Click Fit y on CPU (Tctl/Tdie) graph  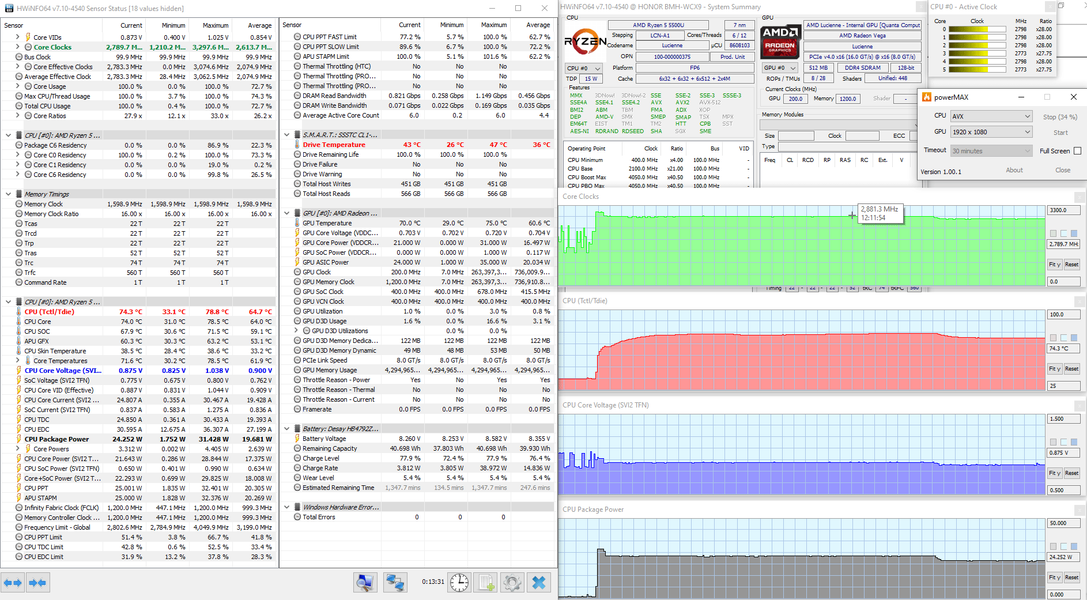pos(1054,369)
